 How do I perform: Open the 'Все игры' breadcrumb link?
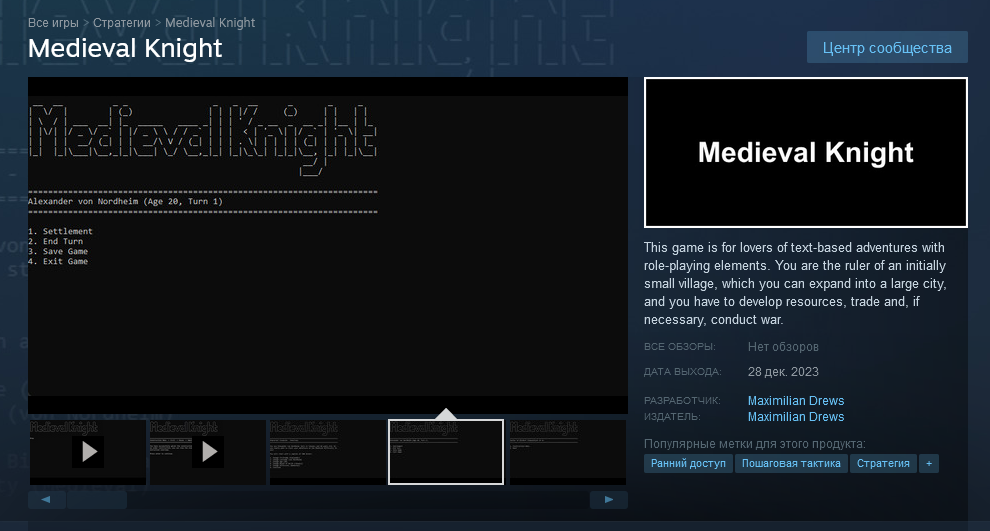(x=53, y=23)
